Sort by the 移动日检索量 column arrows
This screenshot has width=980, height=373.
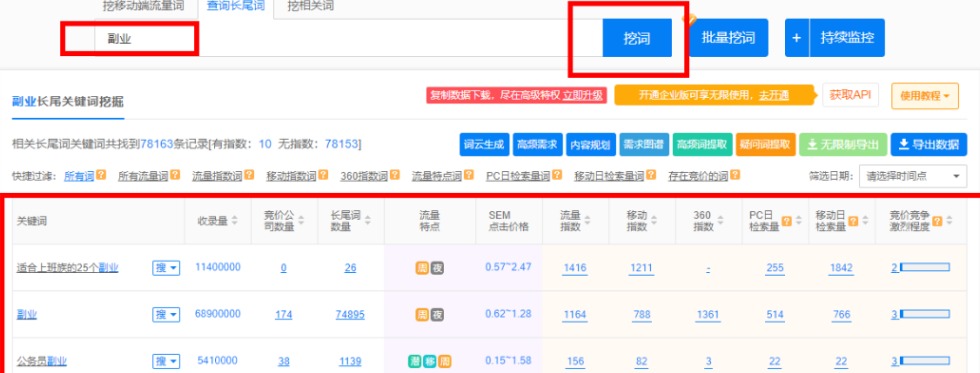point(866,221)
